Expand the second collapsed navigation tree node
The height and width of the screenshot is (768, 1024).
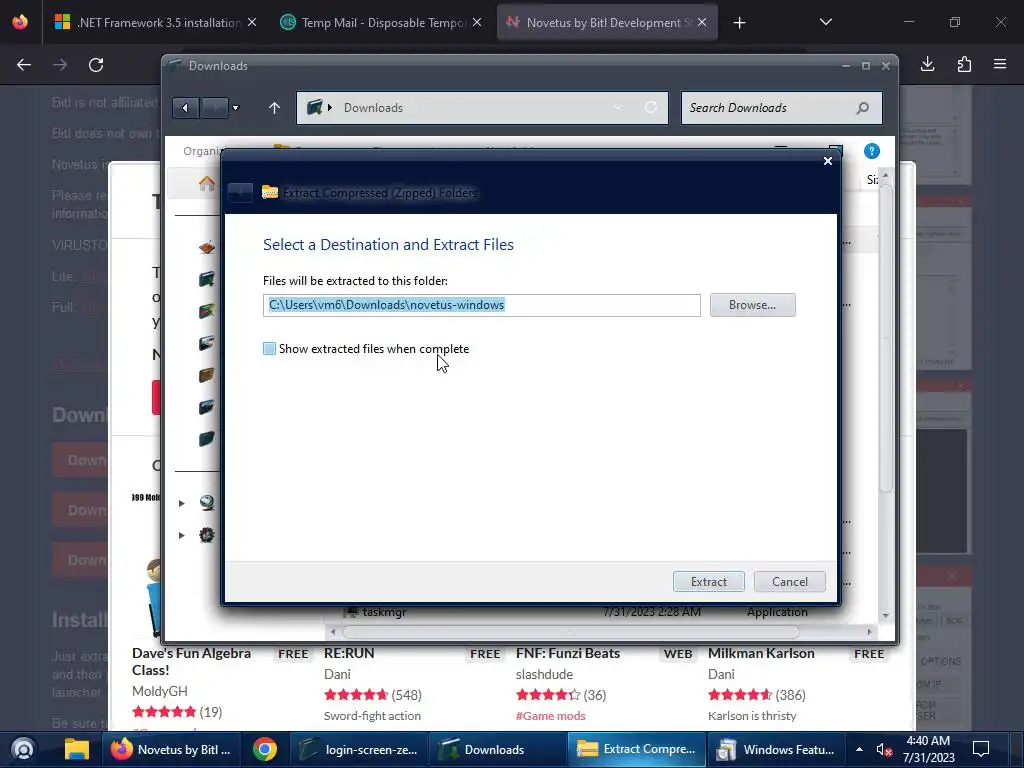(x=182, y=536)
